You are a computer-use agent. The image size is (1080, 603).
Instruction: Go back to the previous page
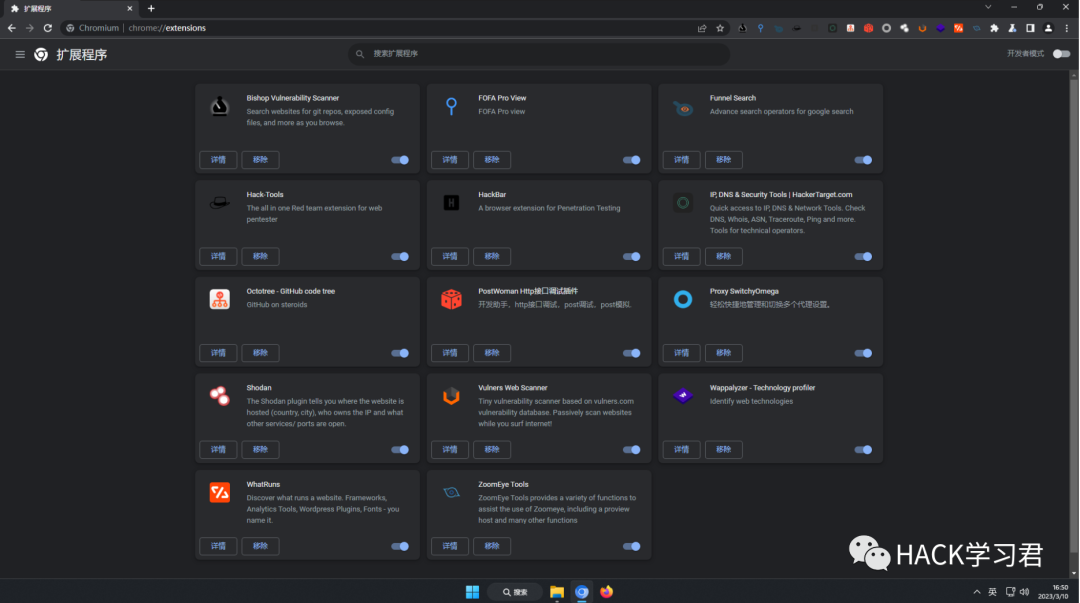[12, 28]
